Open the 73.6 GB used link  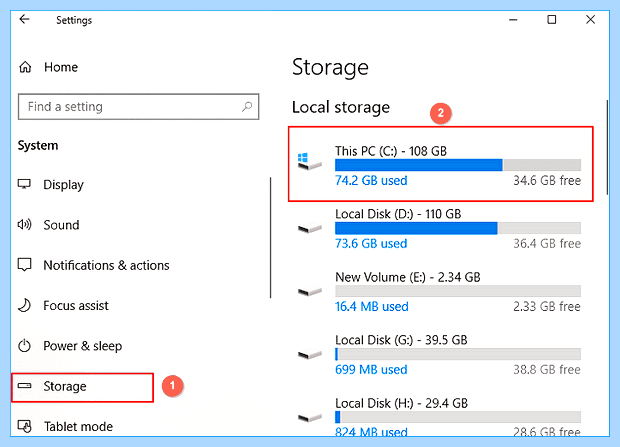pyautogui.click(x=371, y=243)
